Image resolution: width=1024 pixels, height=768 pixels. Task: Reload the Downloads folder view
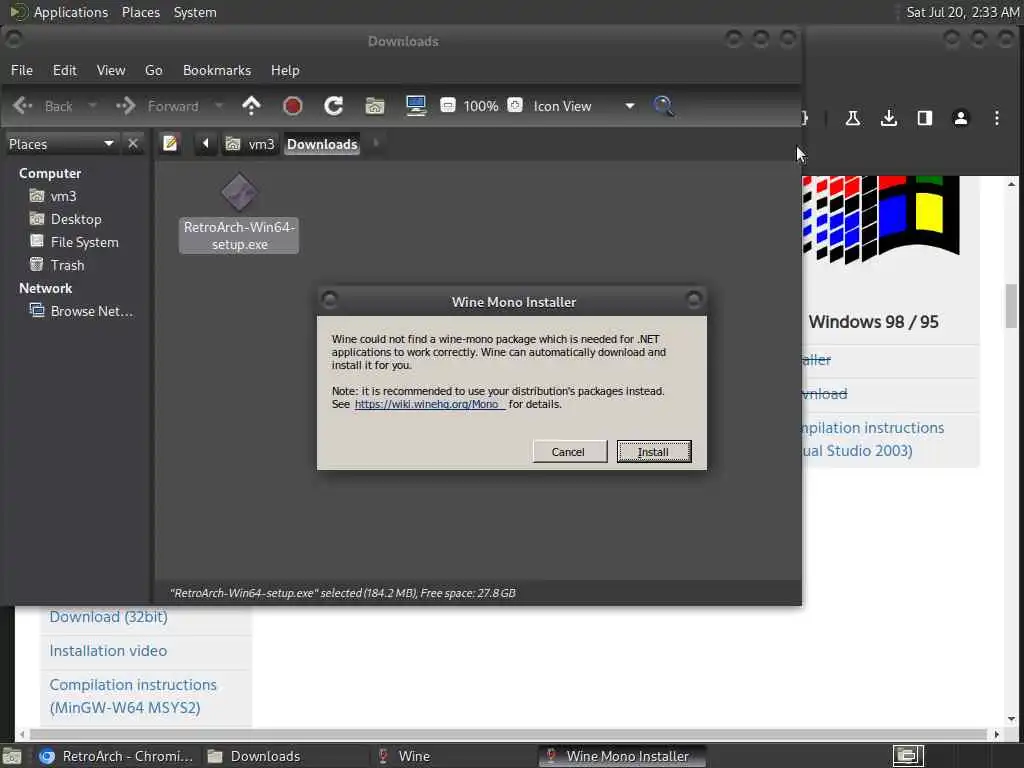[334, 106]
